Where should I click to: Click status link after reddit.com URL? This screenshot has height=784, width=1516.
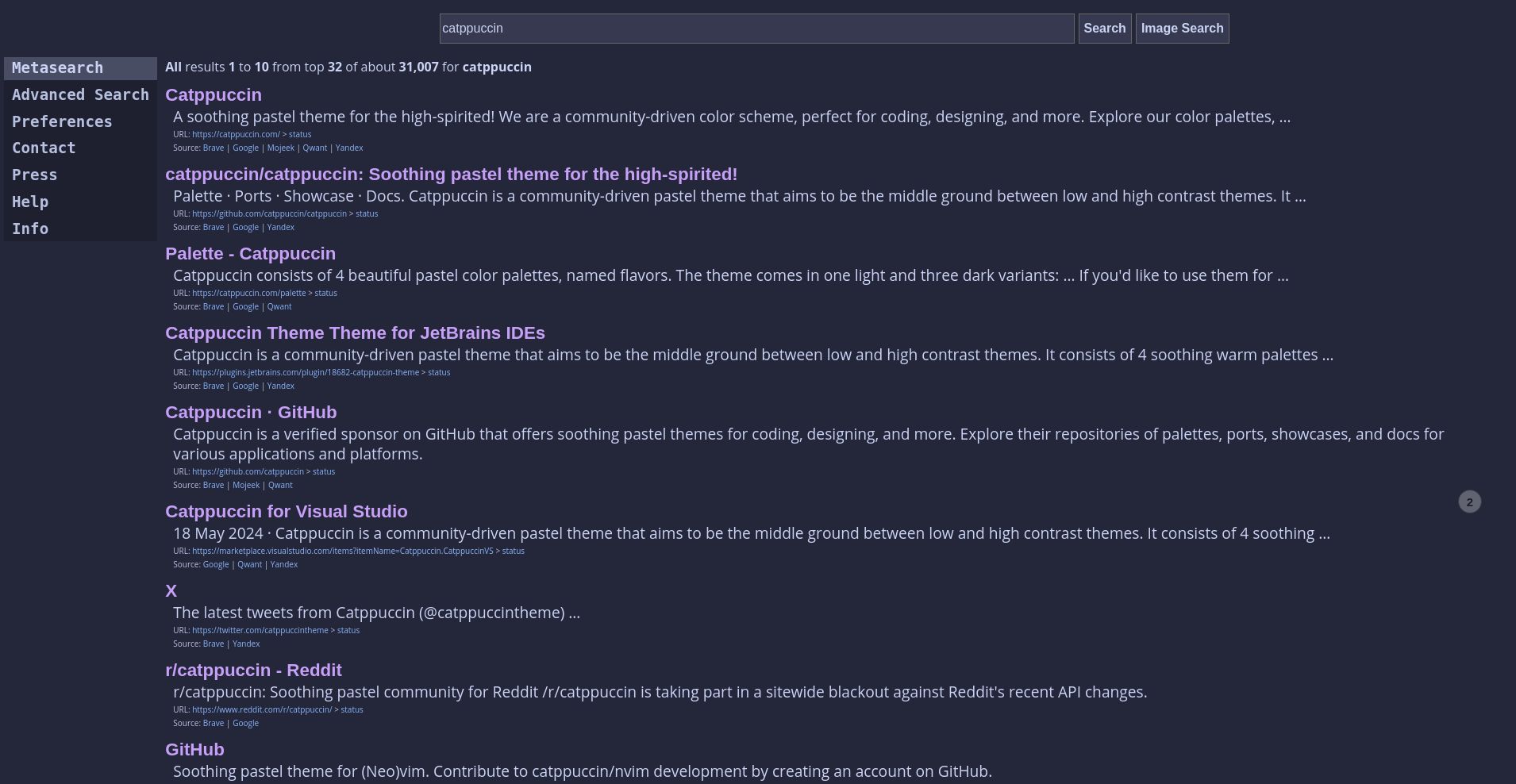pyautogui.click(x=352, y=709)
